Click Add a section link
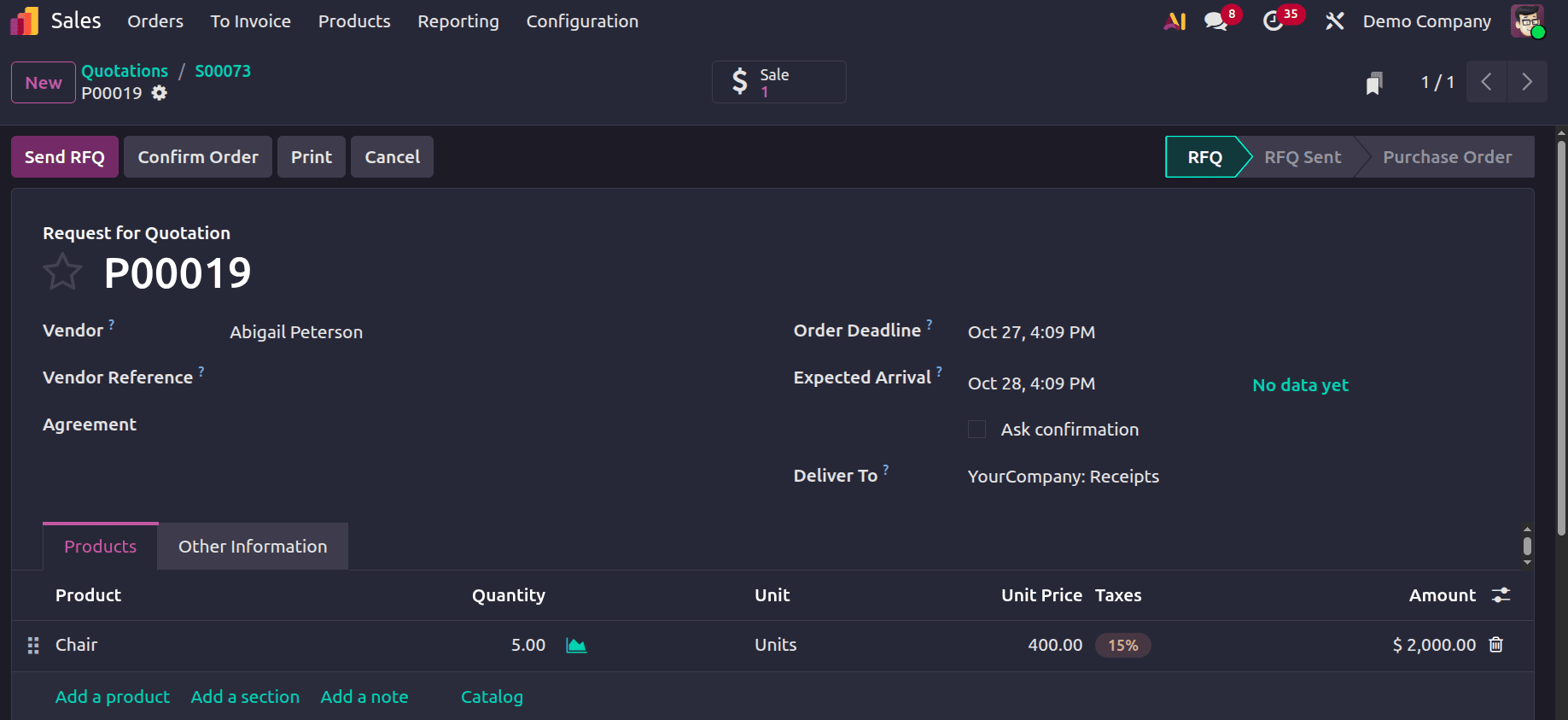Viewport: 1568px width, 720px height. point(245,697)
